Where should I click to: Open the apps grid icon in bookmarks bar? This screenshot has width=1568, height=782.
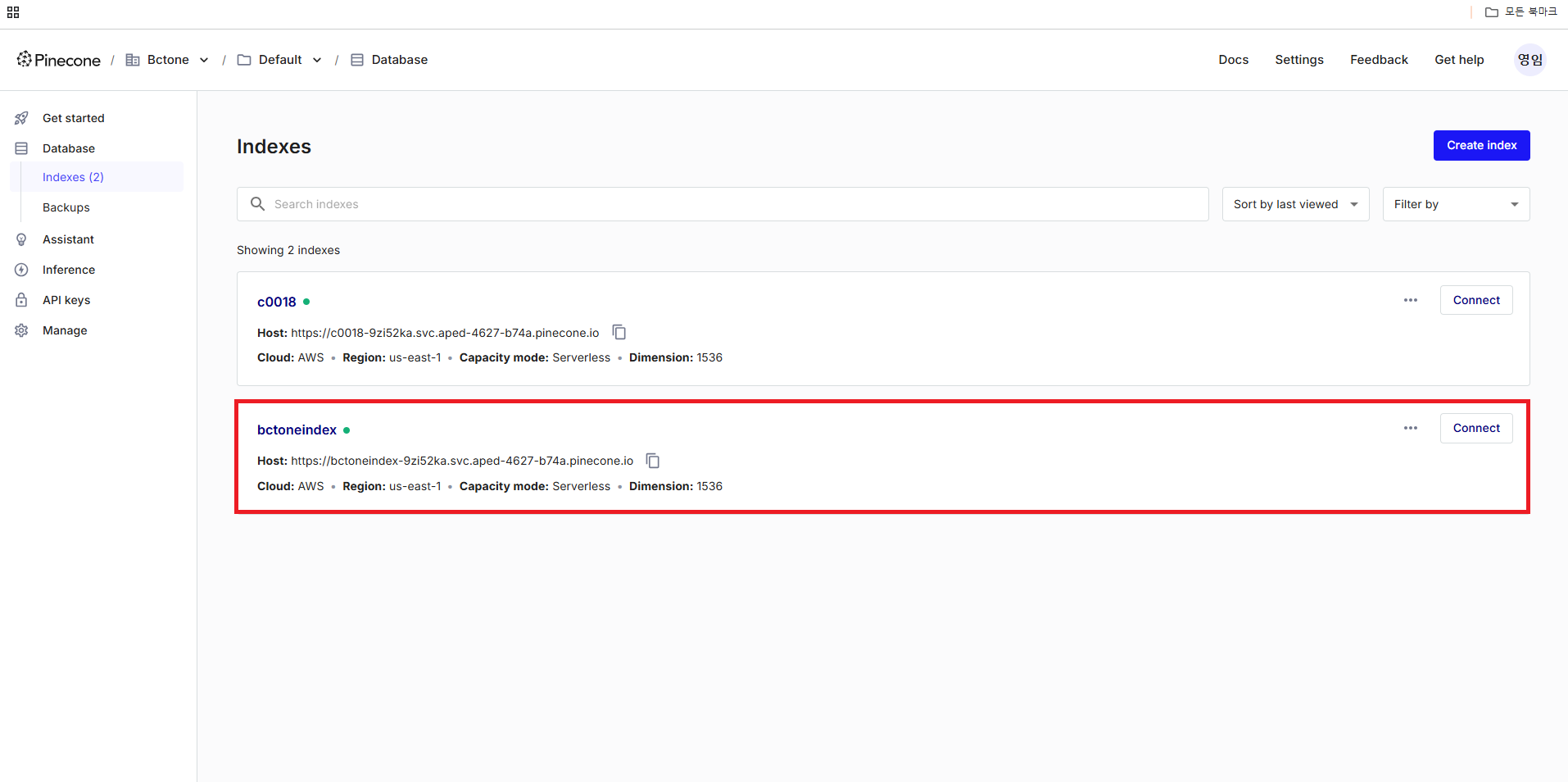click(x=13, y=12)
